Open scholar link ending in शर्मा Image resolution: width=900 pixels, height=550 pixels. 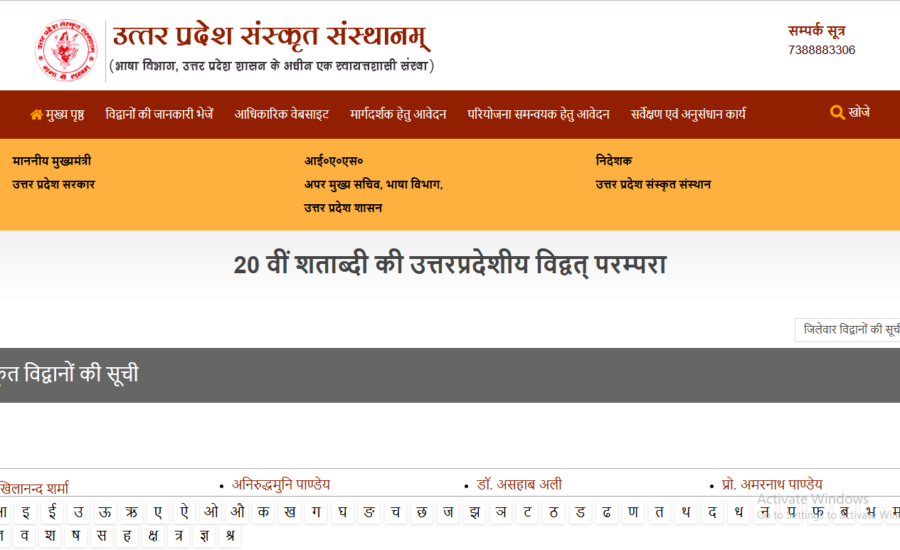pyautogui.click(x=34, y=489)
